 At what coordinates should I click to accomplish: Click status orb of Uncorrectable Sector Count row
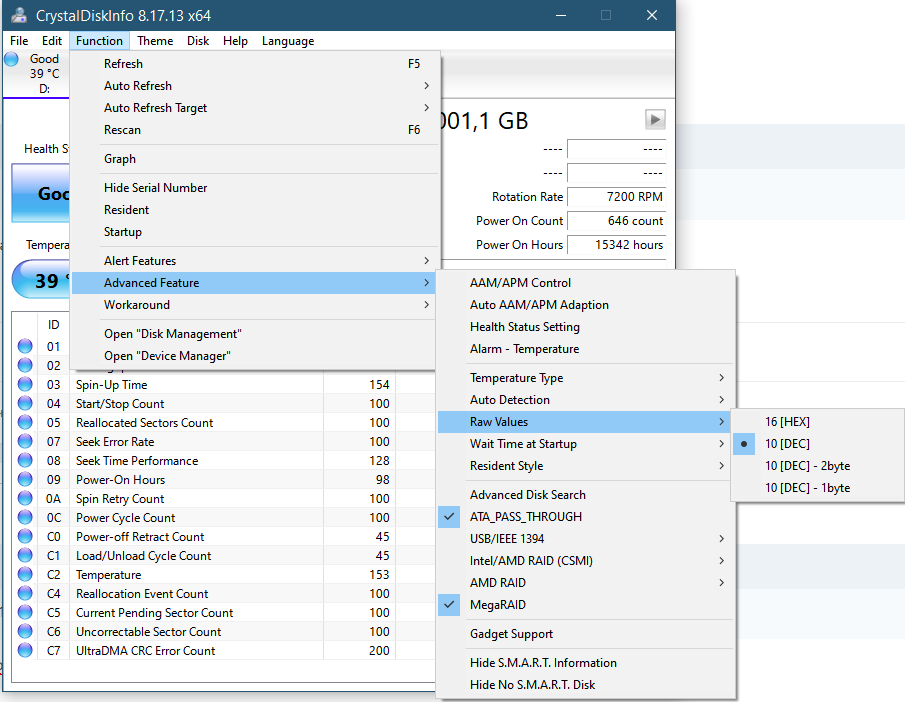25,632
